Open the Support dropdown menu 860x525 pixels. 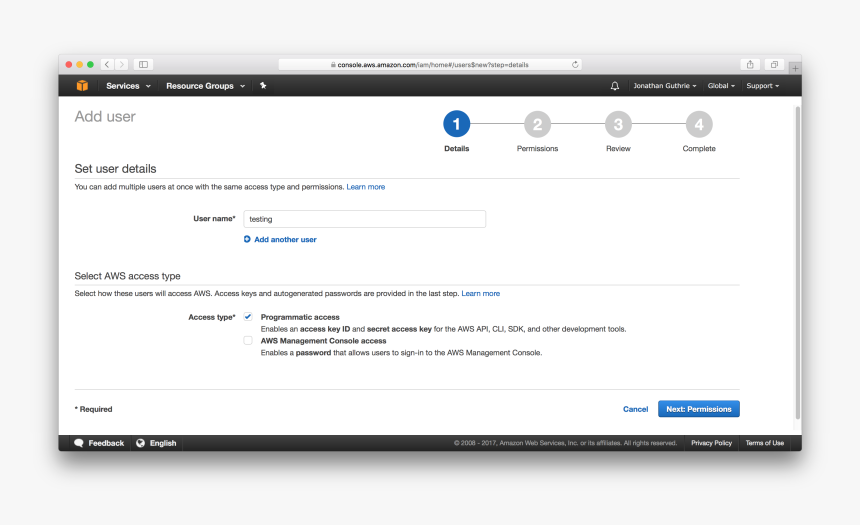tap(762, 86)
